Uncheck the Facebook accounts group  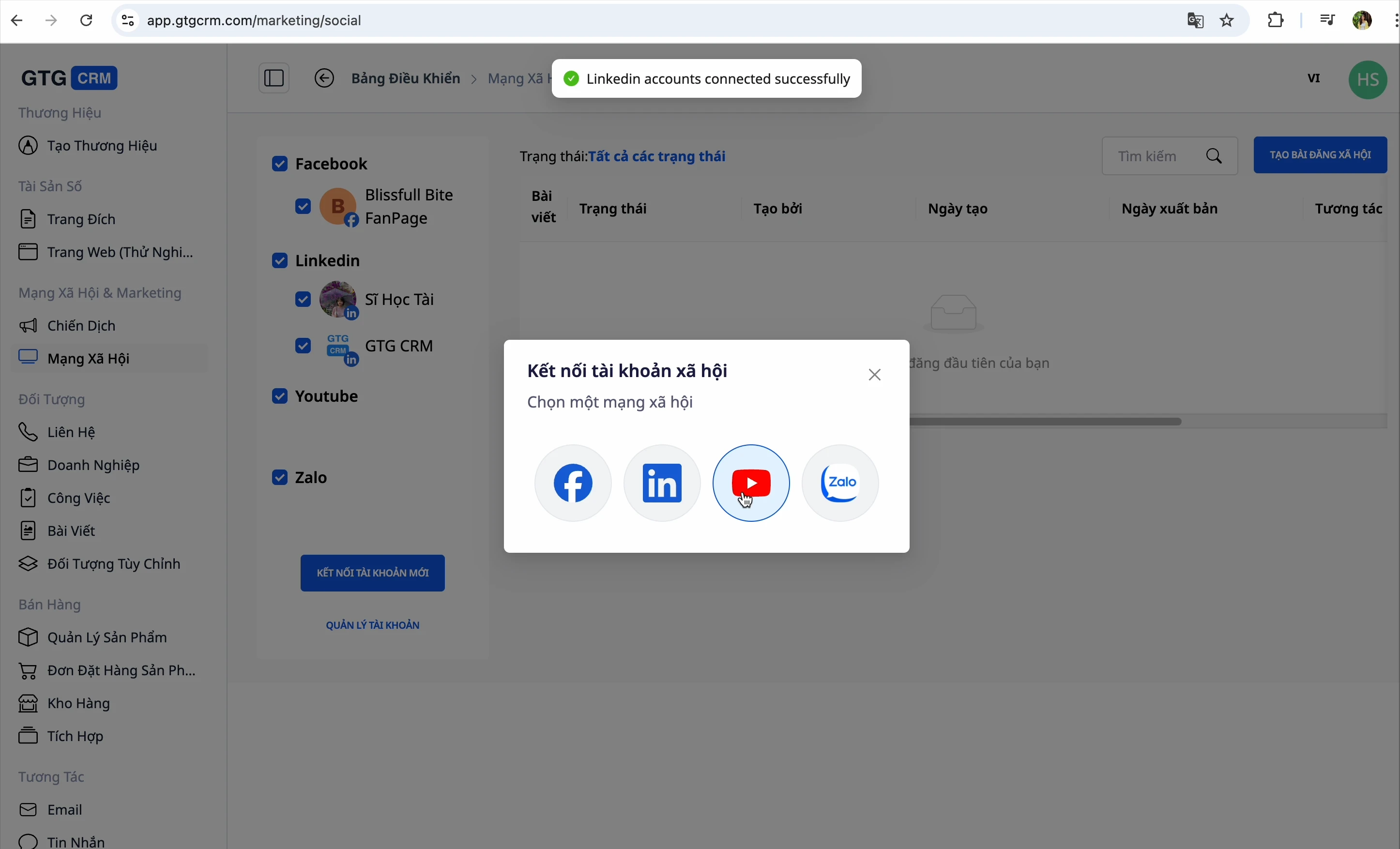pos(279,164)
